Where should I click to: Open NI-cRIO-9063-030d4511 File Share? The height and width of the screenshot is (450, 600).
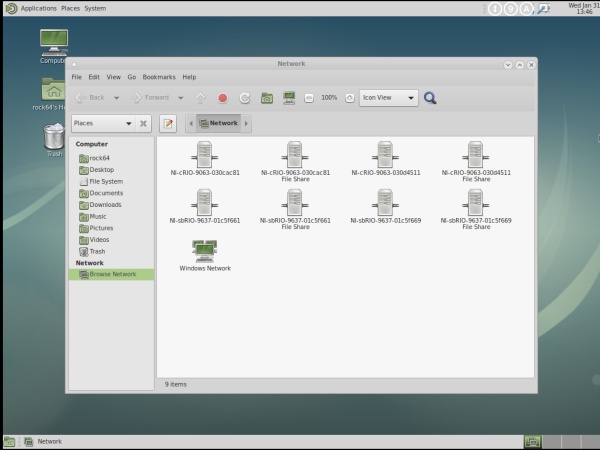(476, 161)
